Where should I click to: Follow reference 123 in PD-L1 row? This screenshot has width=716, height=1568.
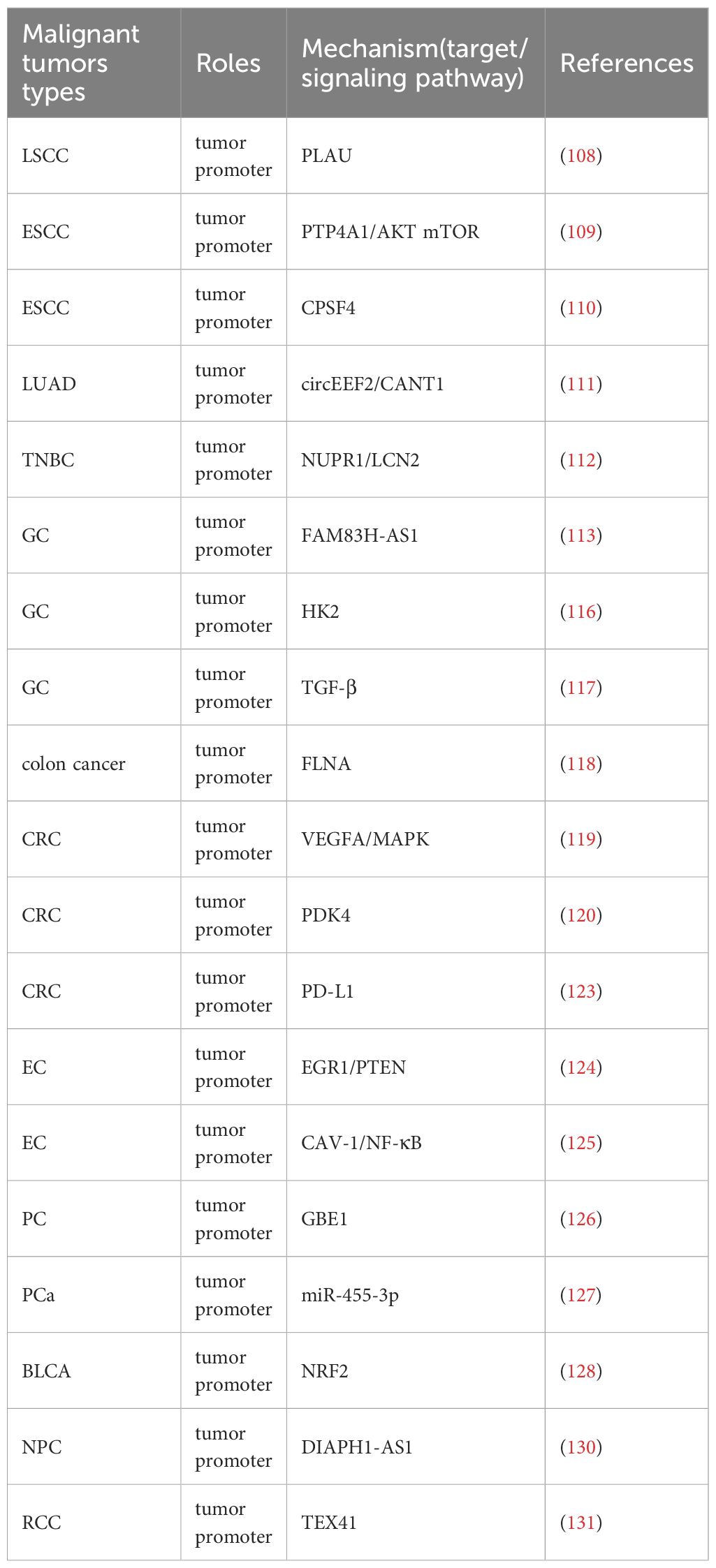pos(580,991)
